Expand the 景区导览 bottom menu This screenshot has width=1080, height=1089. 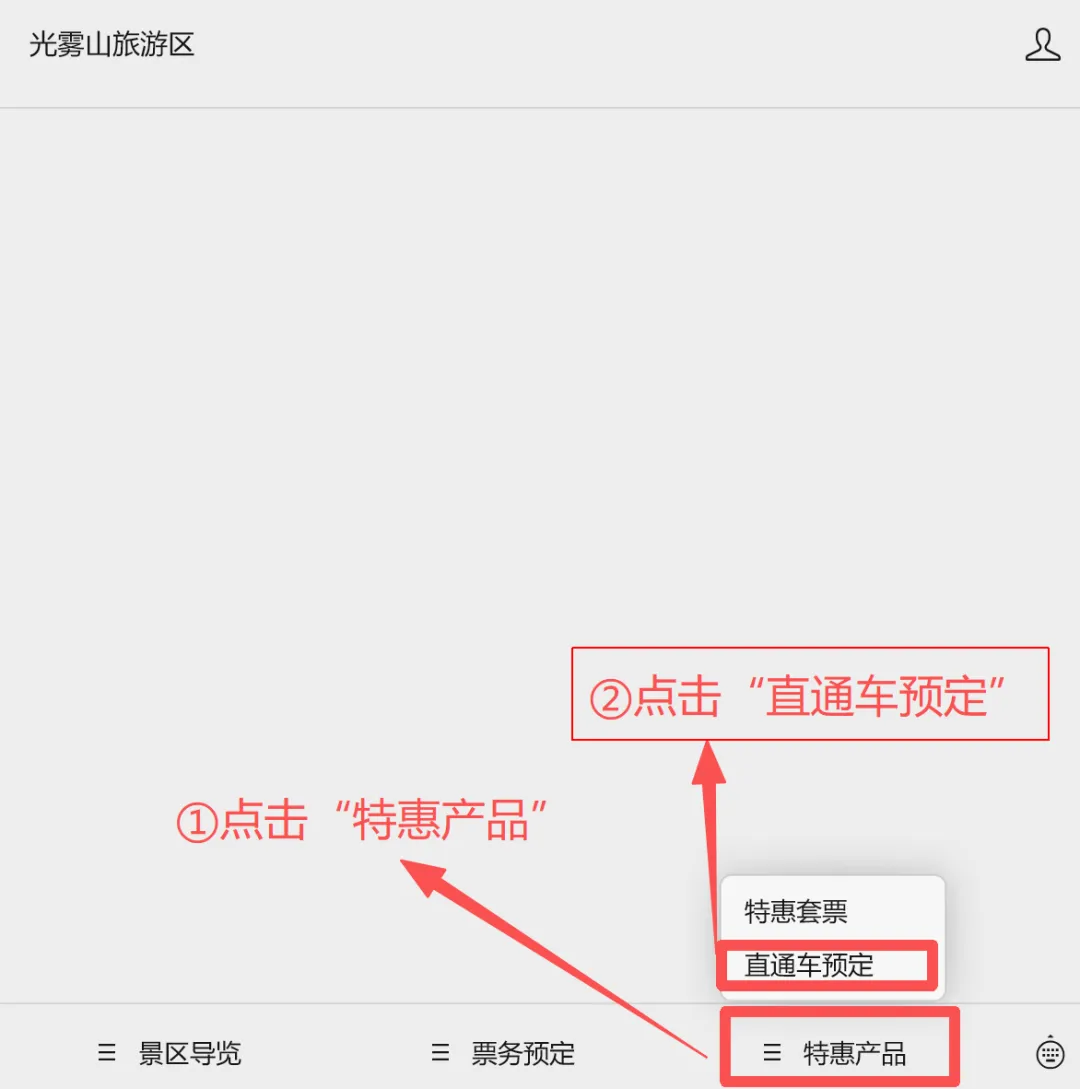click(x=169, y=1054)
